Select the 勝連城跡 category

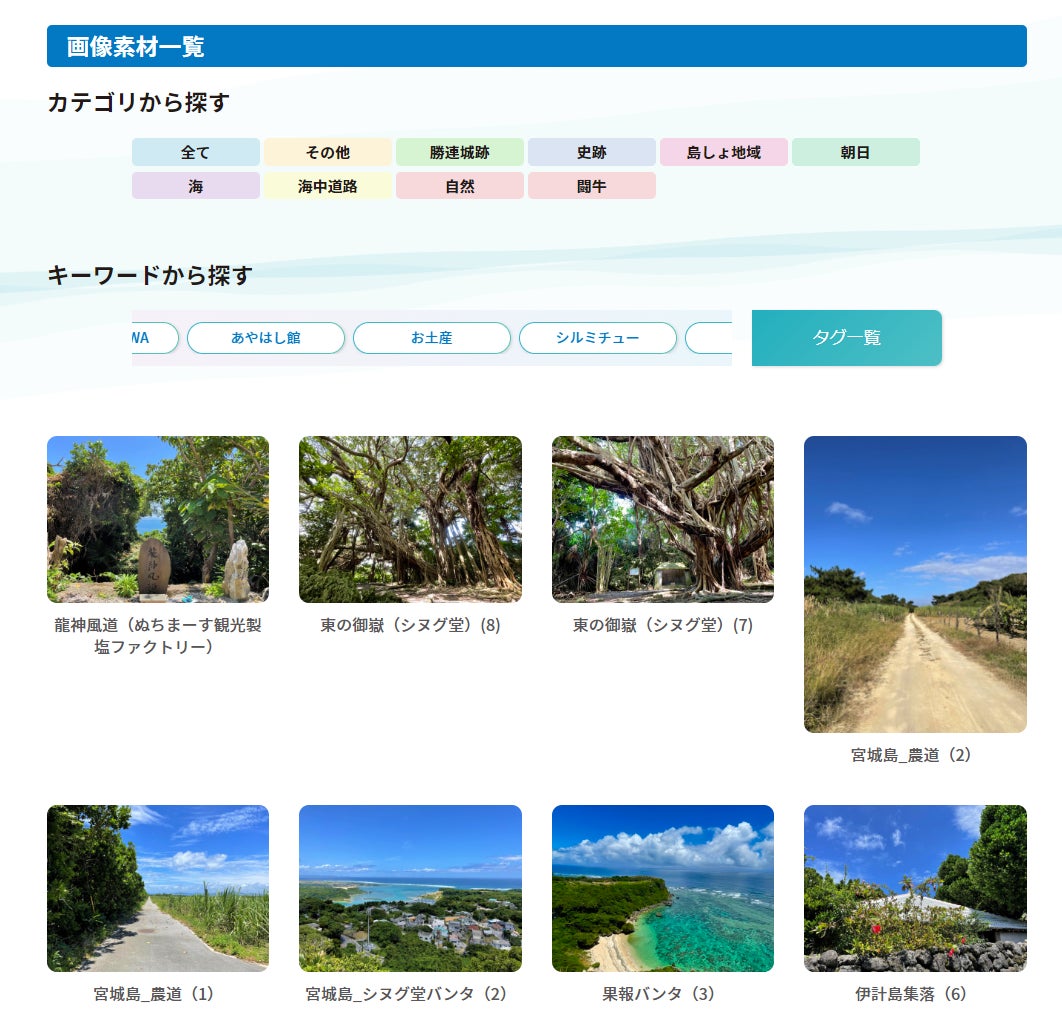(x=460, y=151)
